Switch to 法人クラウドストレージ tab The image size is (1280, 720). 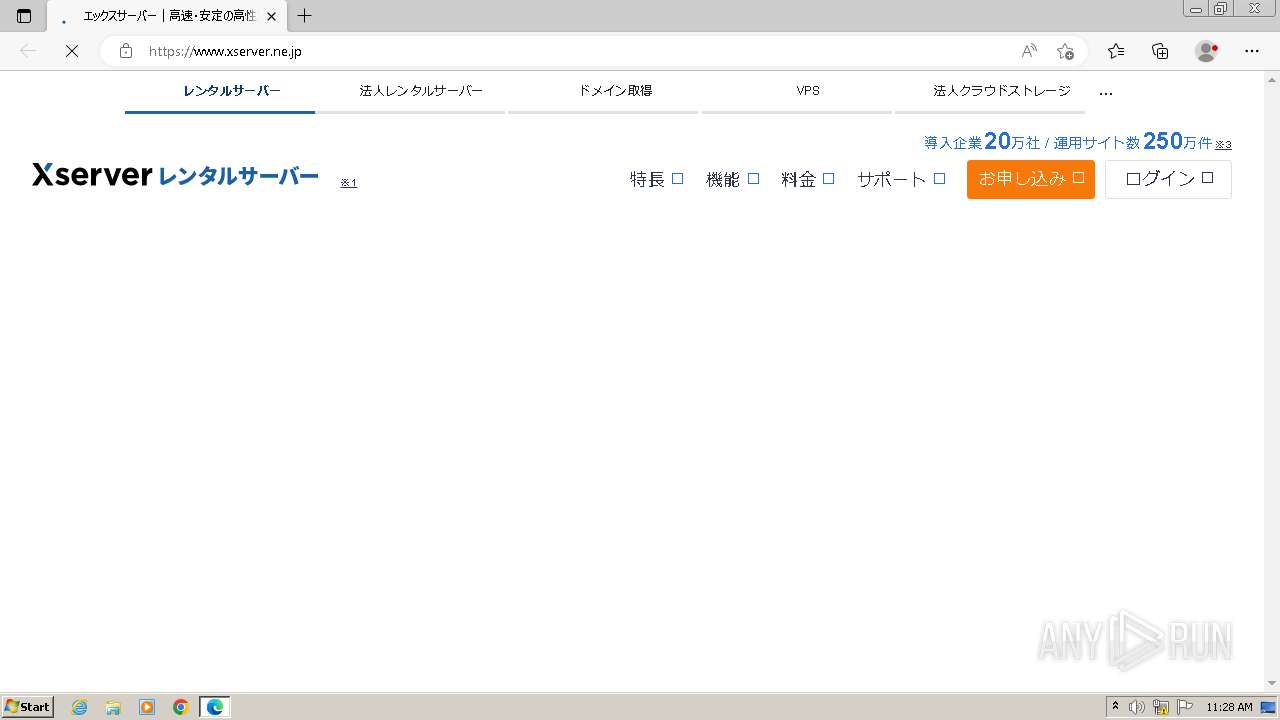pos(990,92)
